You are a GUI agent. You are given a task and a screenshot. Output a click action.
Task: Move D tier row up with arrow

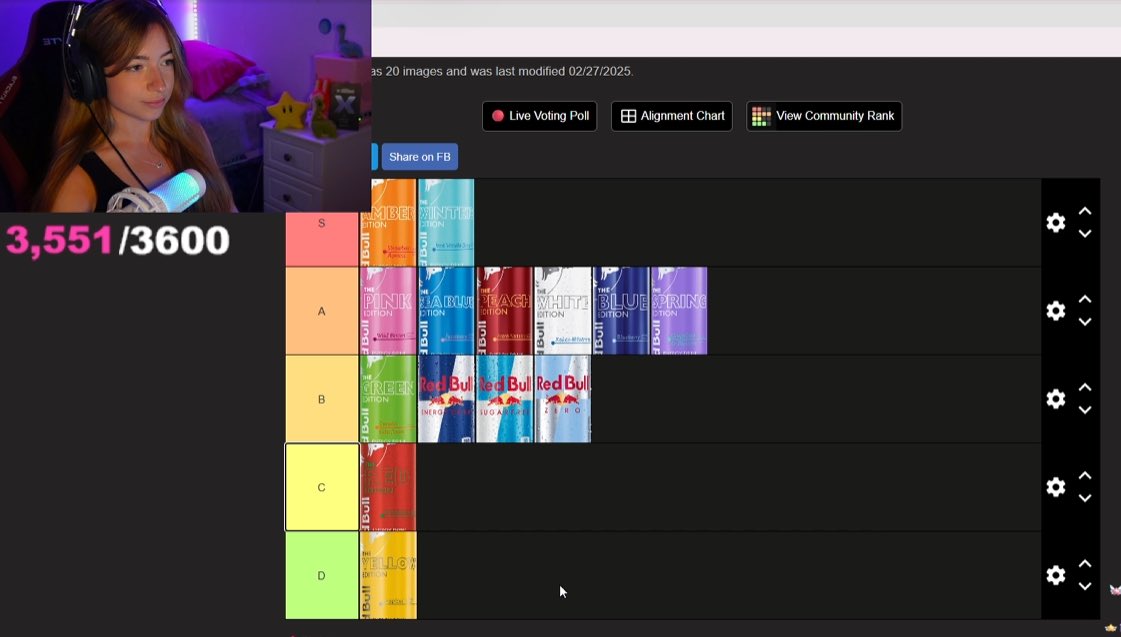pyautogui.click(x=1085, y=564)
